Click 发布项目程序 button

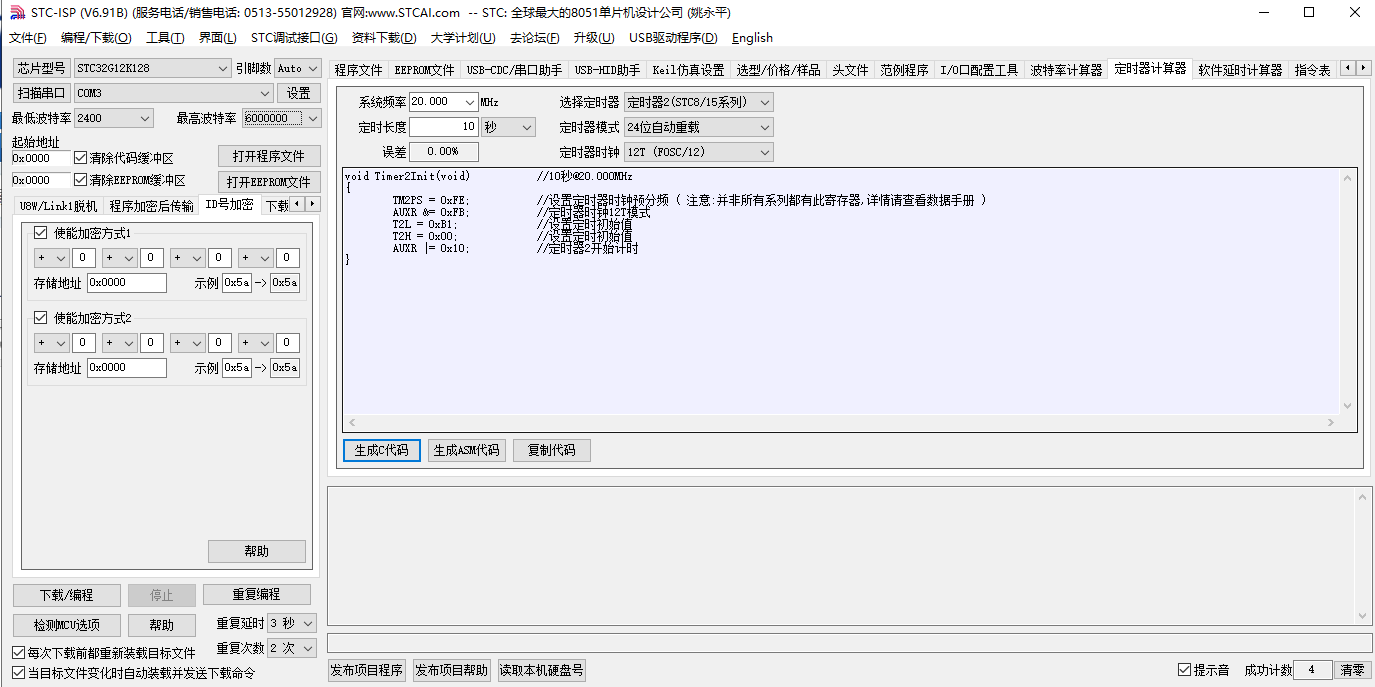pyautogui.click(x=367, y=670)
